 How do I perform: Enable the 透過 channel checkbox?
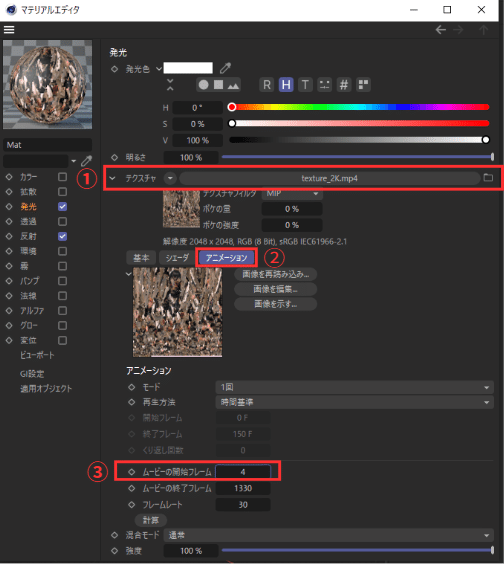click(x=62, y=221)
